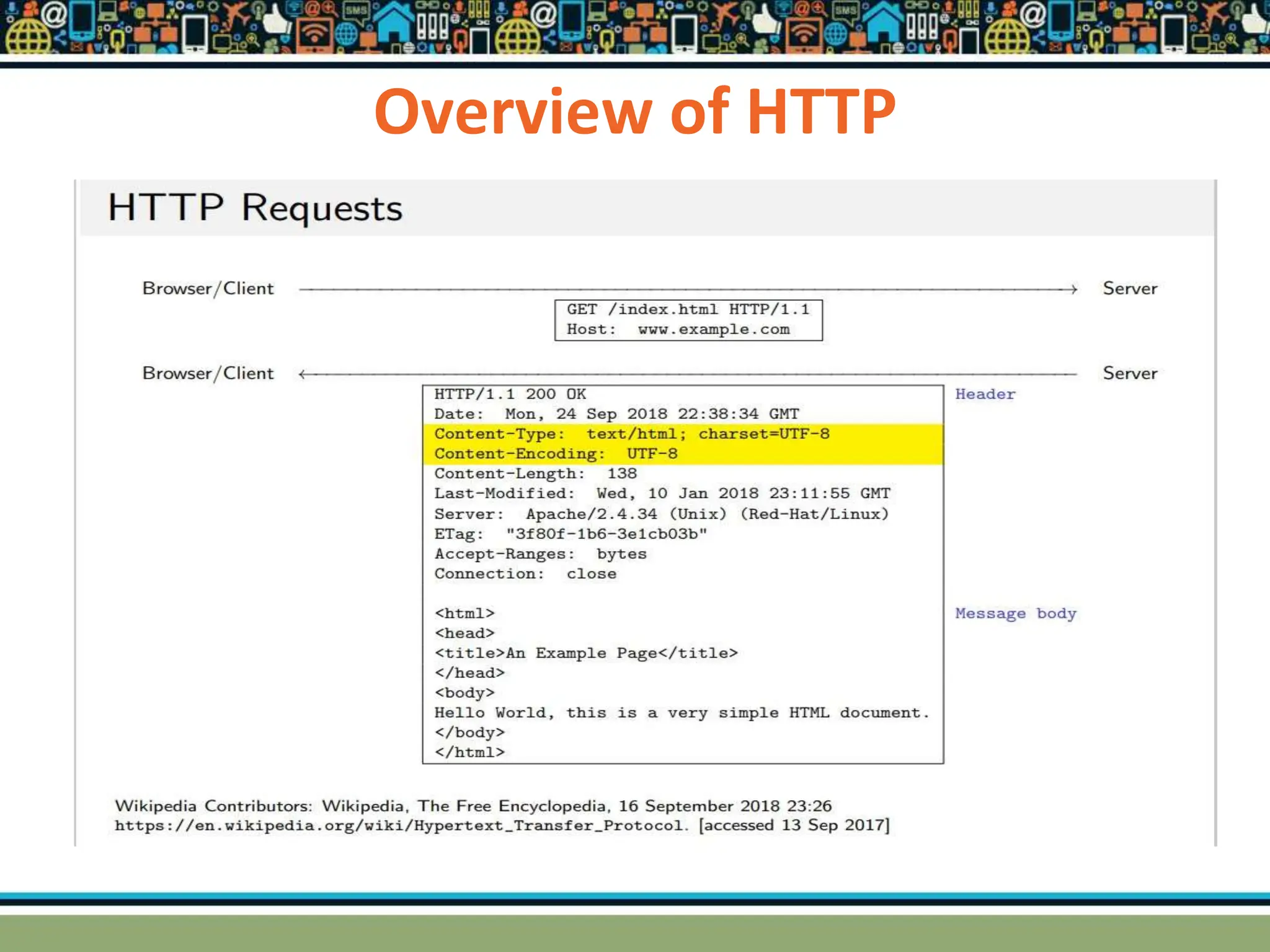Click the blue Message body label
The width and height of the screenshot is (1270, 952).
click(1015, 614)
